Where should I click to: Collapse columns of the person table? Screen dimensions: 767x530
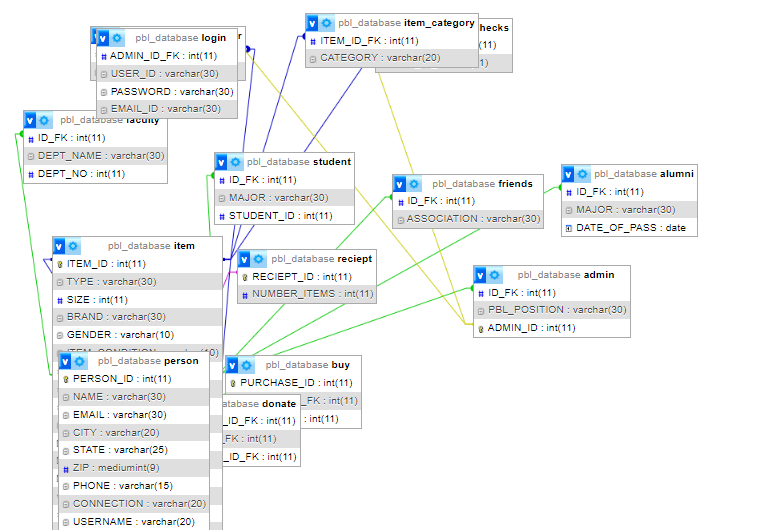coord(65,362)
